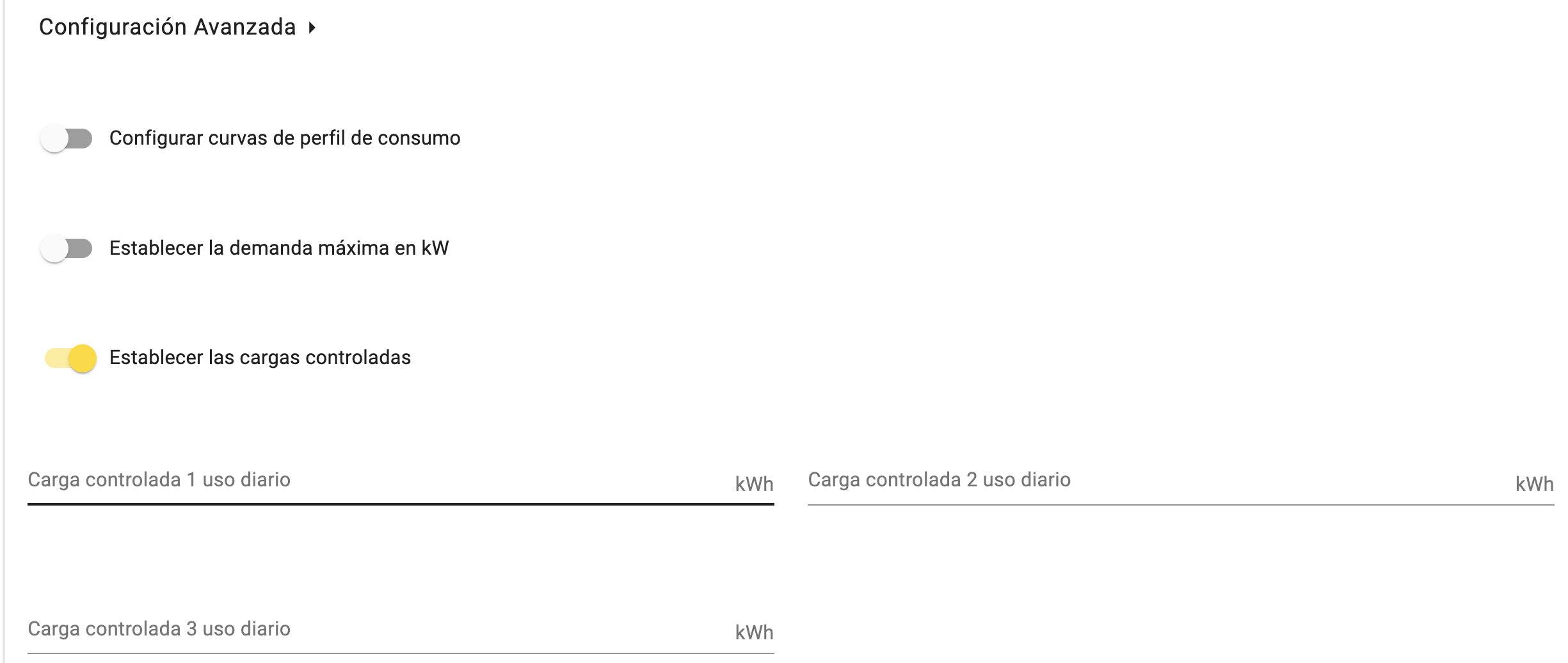Screen dimensions: 1568x663
Task: Select the Carga controlada 2 placeholder text
Action: coord(939,480)
